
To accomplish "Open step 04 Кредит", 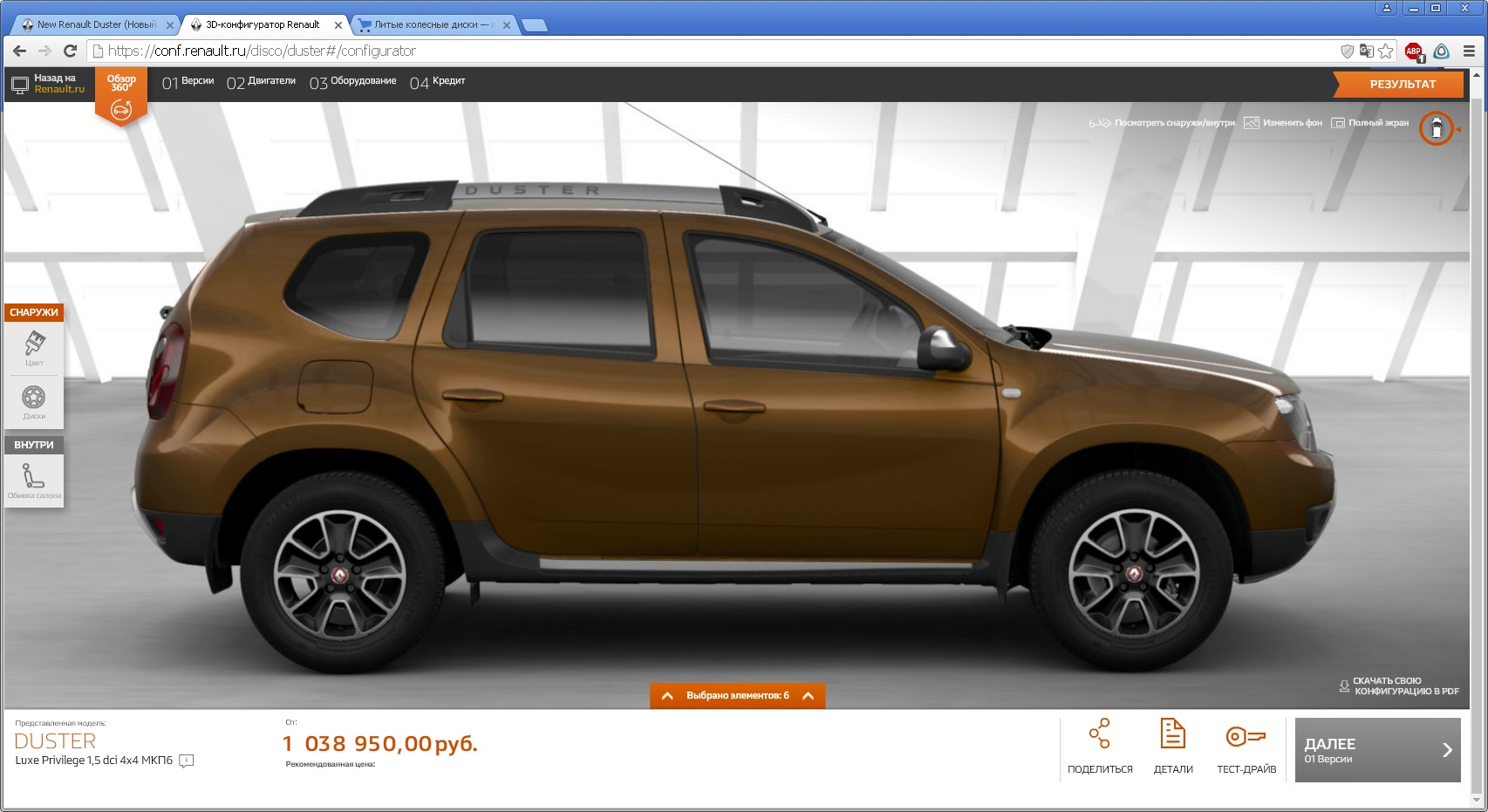I will pos(437,82).
